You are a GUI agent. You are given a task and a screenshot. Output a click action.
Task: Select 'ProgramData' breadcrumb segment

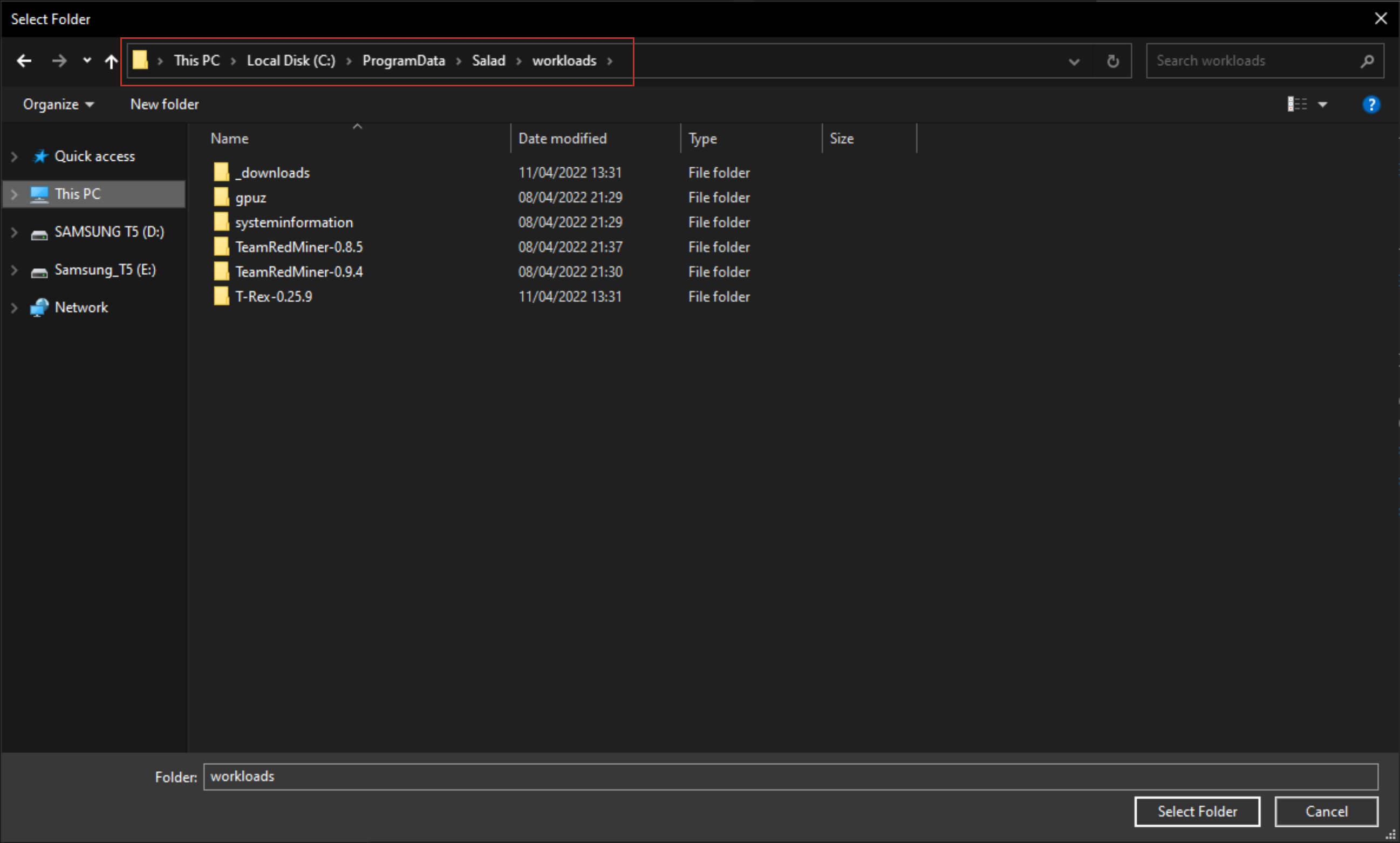[x=404, y=60]
